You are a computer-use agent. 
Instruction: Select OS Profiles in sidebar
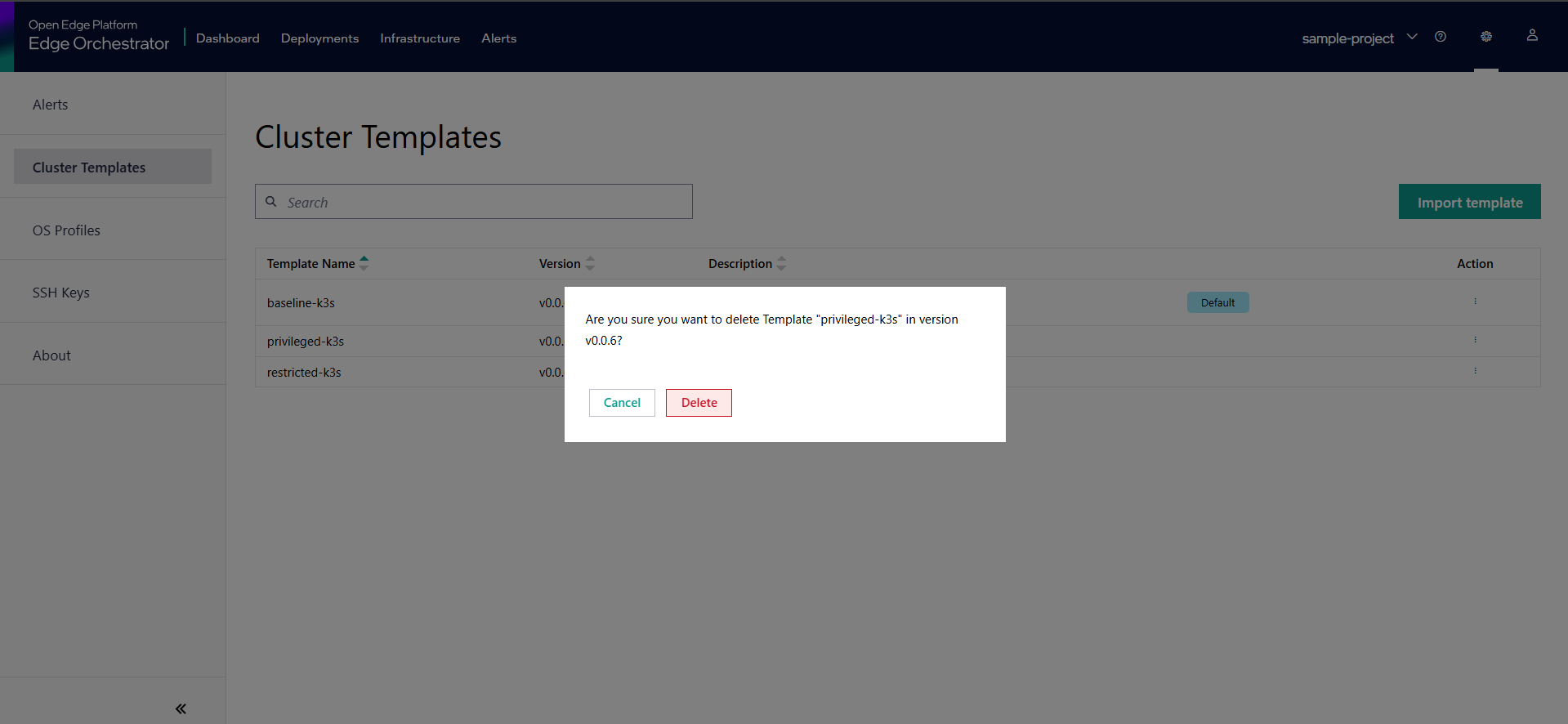pos(66,230)
